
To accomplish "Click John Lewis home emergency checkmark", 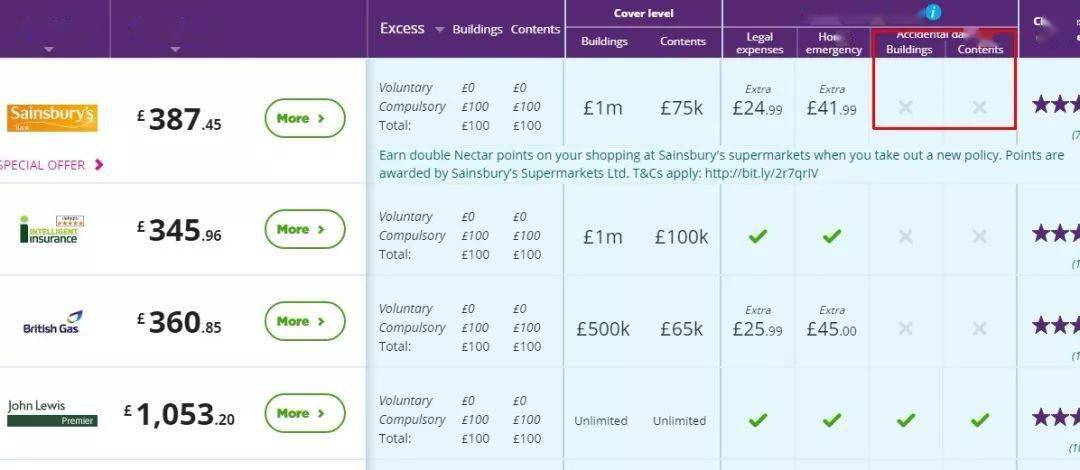I will coord(832,420).
